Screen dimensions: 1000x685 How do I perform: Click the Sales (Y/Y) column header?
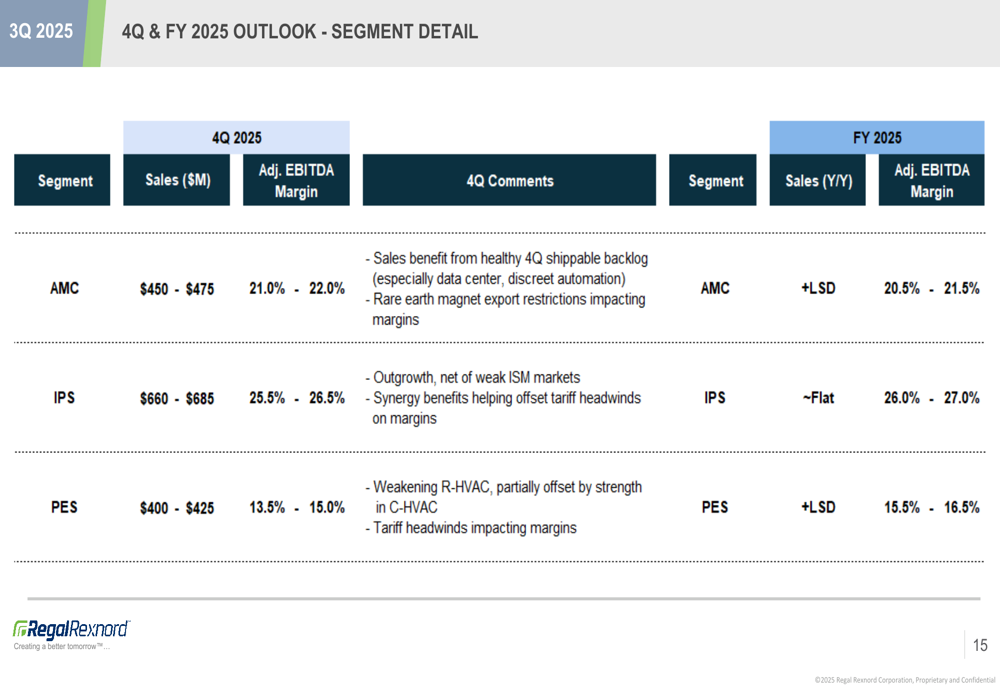817,181
